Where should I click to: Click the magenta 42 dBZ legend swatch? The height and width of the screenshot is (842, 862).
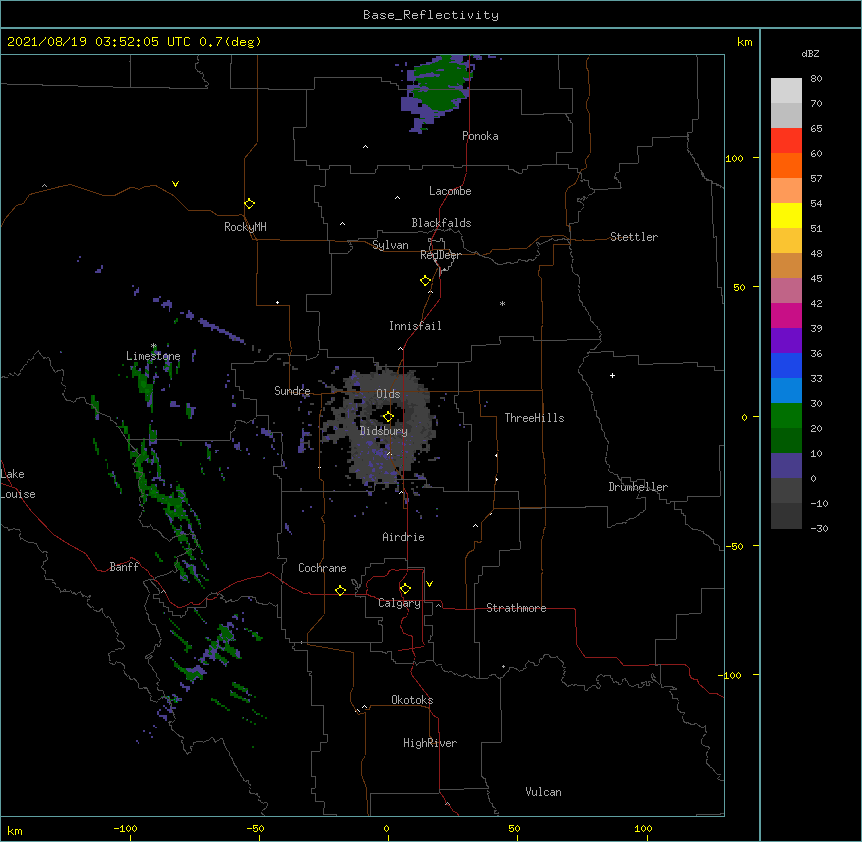(786, 315)
